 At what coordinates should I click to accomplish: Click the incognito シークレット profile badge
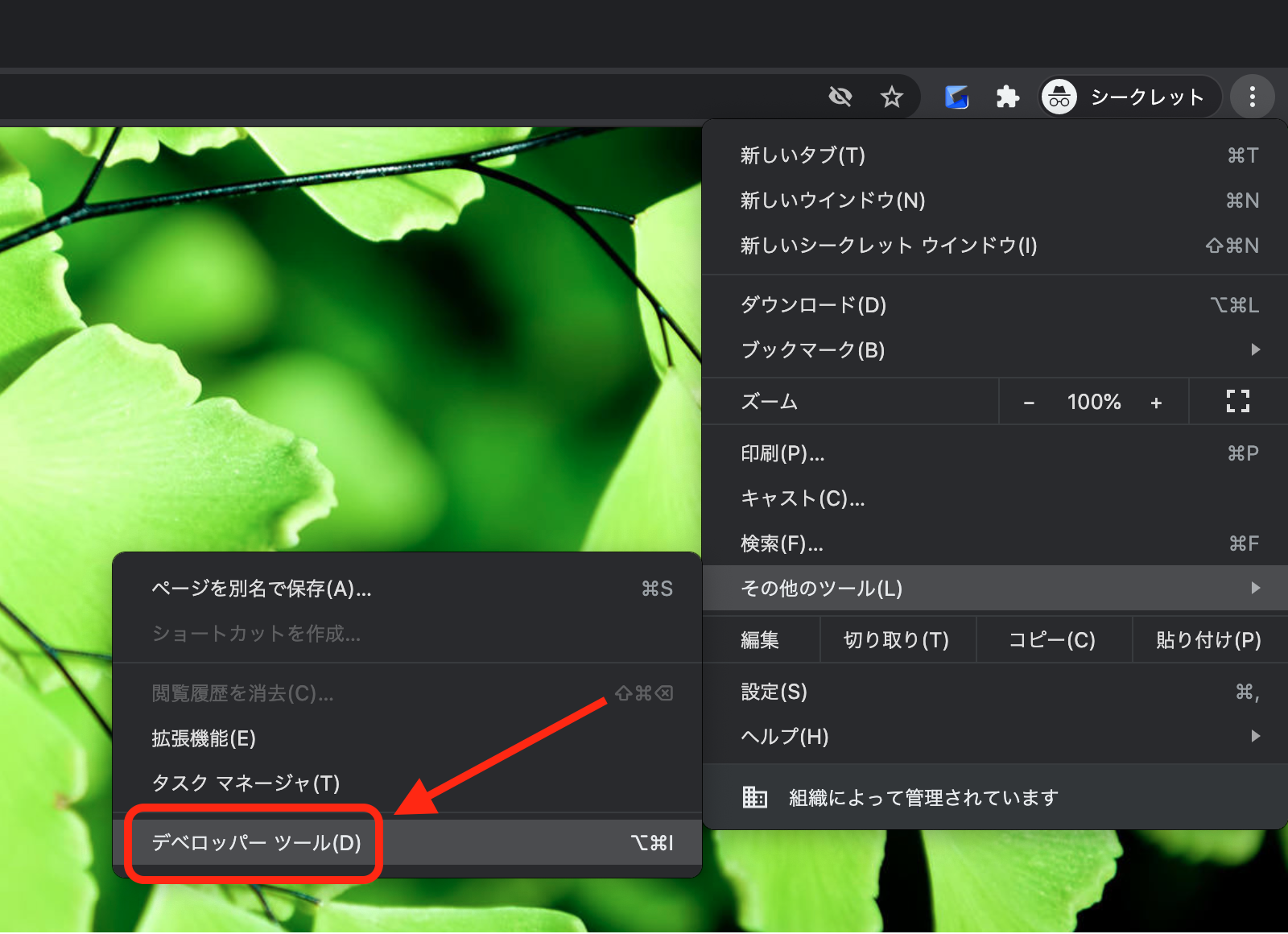tap(1129, 97)
